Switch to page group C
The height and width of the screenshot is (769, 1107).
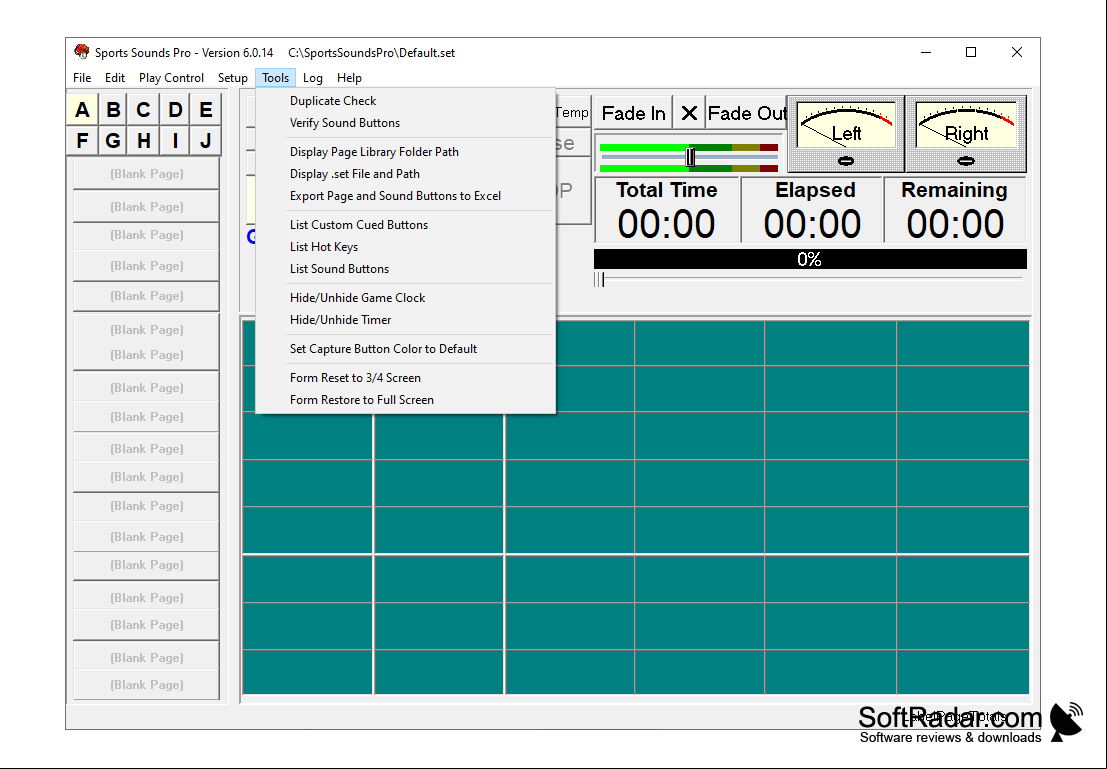tap(143, 109)
